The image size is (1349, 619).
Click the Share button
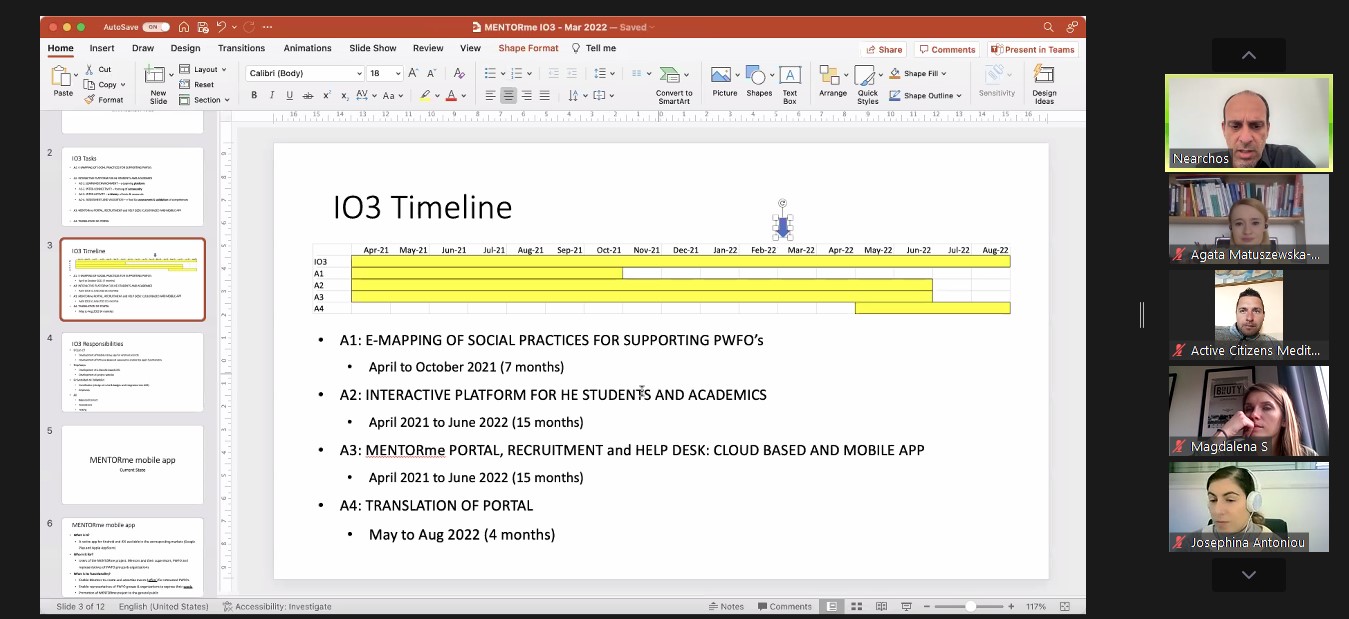(x=884, y=49)
